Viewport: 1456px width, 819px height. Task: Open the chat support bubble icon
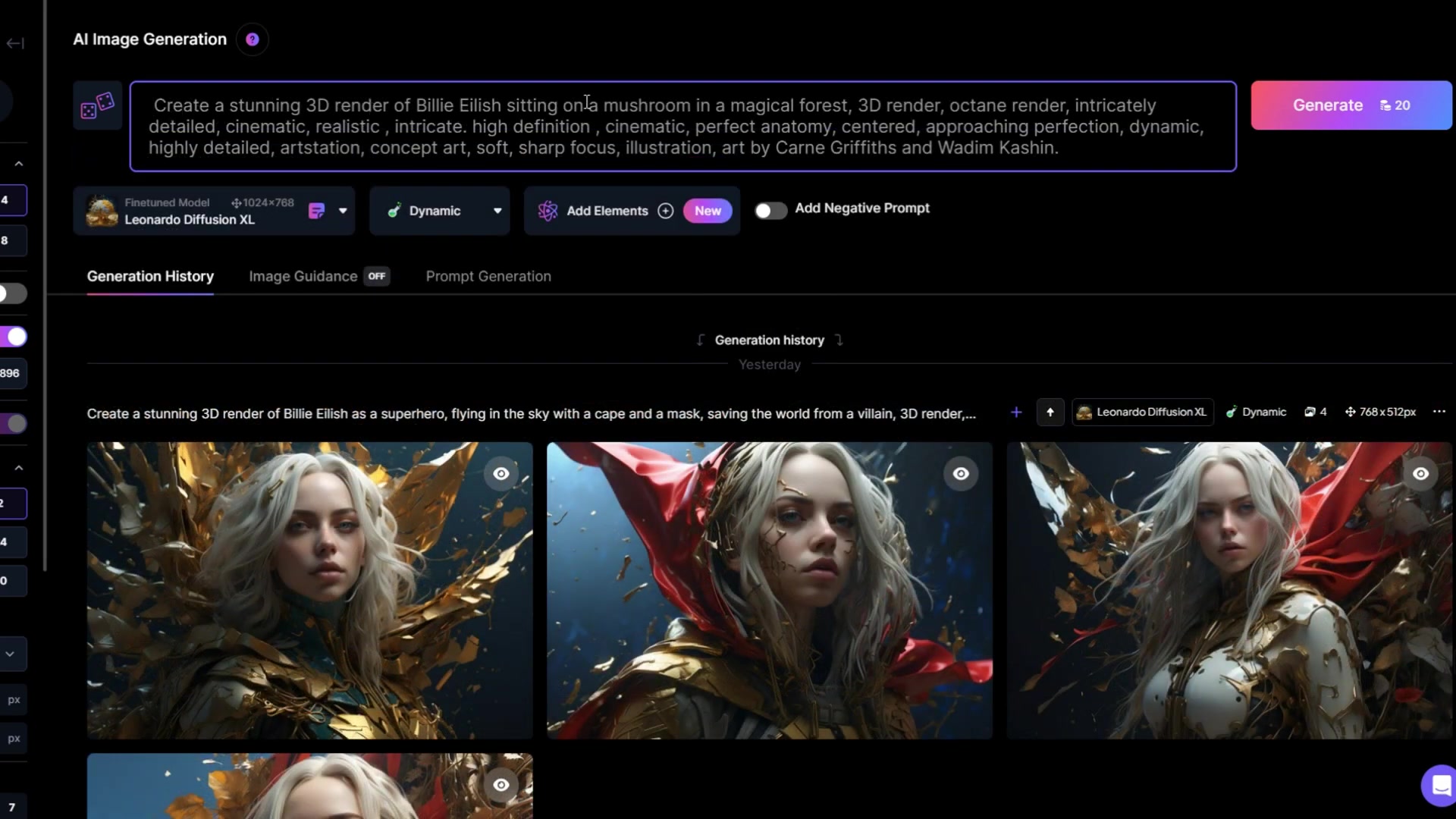[1439, 786]
